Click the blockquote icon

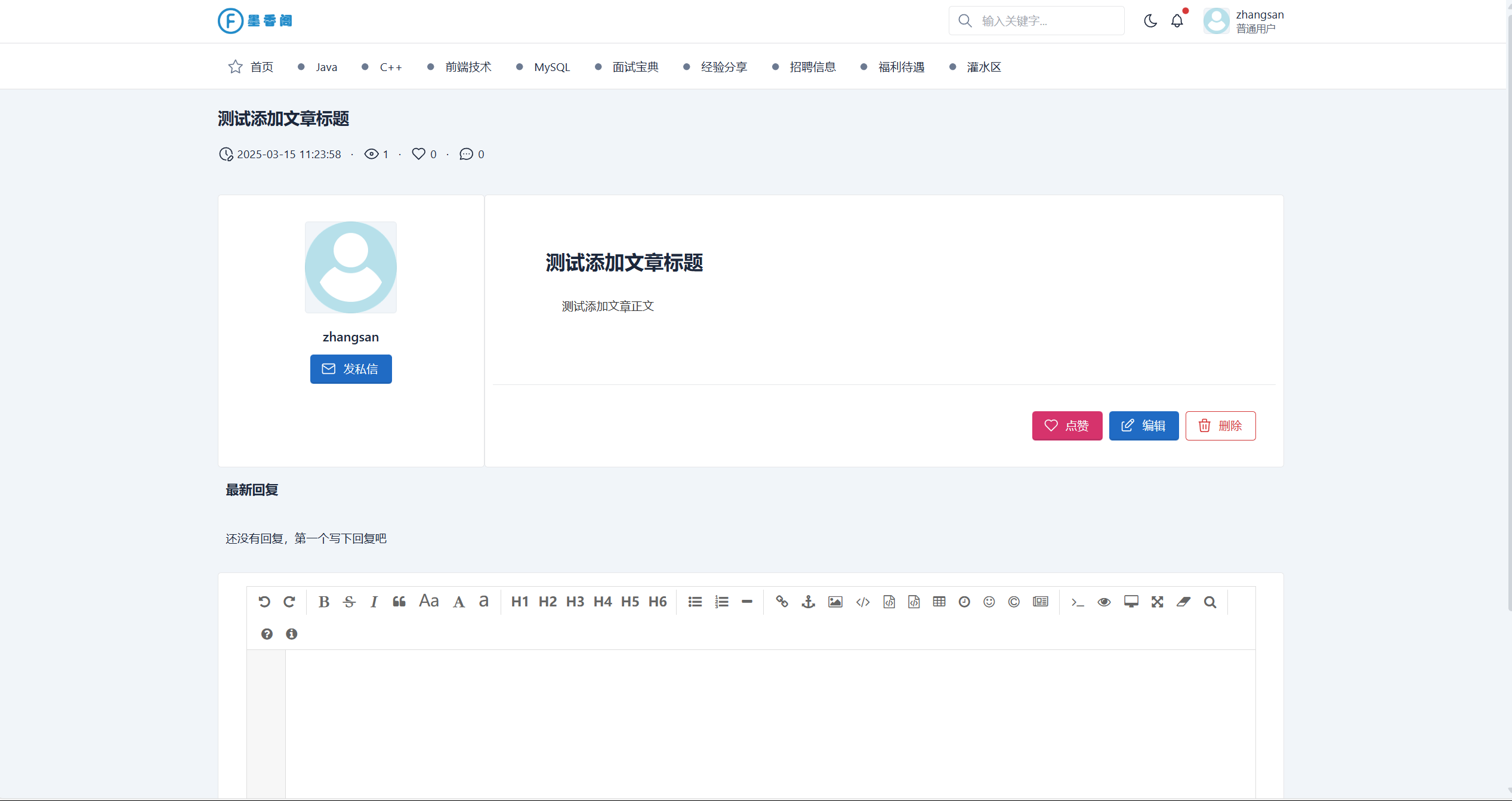[399, 602]
